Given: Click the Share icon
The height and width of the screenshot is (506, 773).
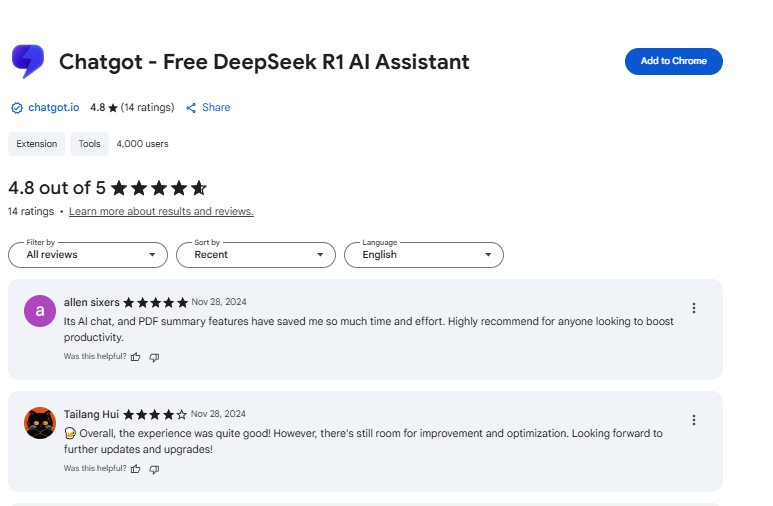Looking at the screenshot, I should pos(191,108).
